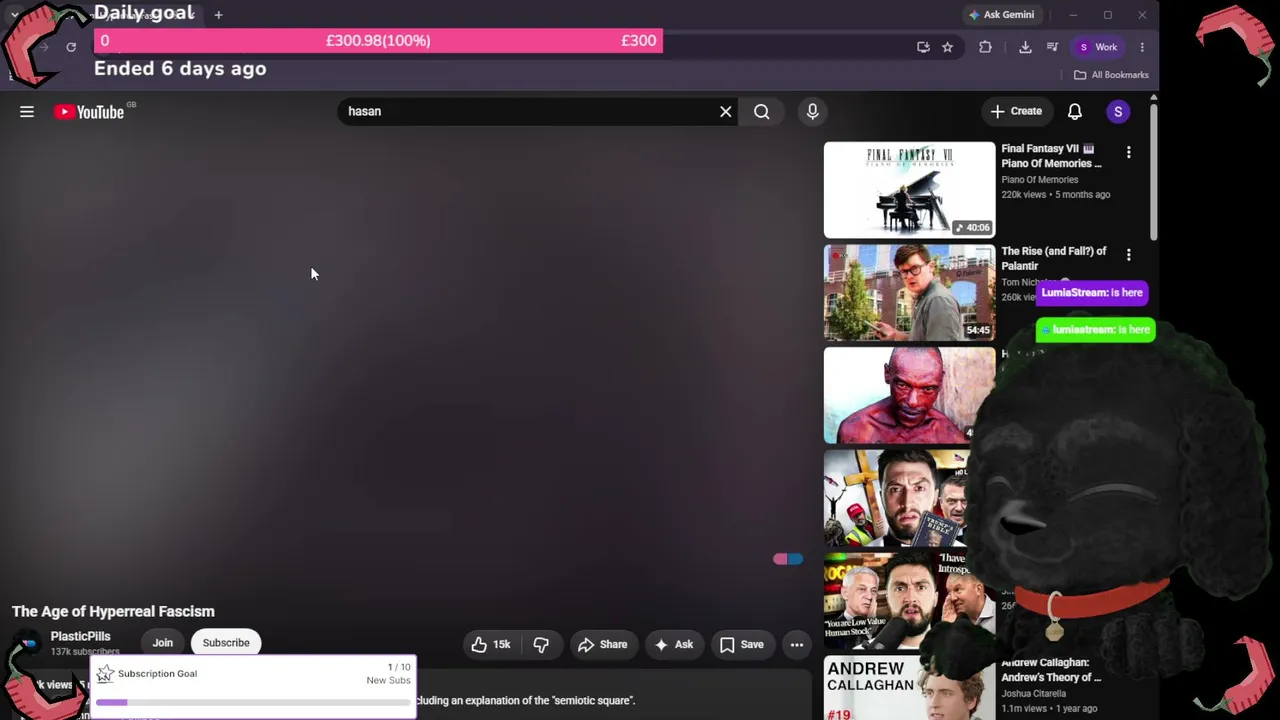Open 'Andrew Callaghan: Andrew's Theory of' title
The height and width of the screenshot is (720, 1280).
click(1051, 670)
